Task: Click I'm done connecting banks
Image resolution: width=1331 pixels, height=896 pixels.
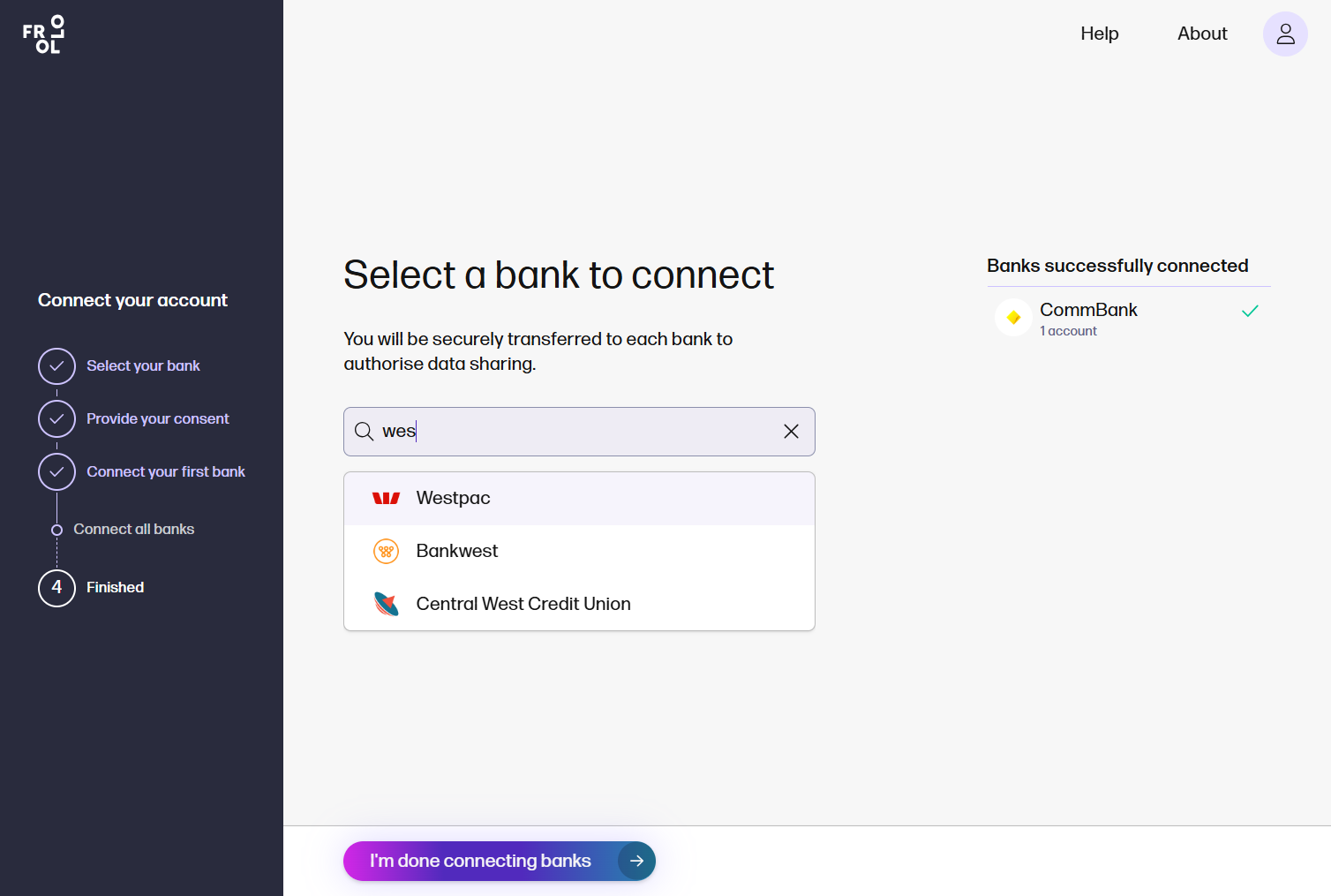Action: coord(500,861)
